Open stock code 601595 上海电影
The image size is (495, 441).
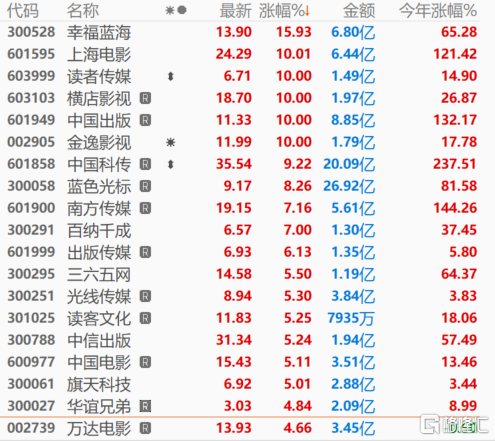[242, 54]
